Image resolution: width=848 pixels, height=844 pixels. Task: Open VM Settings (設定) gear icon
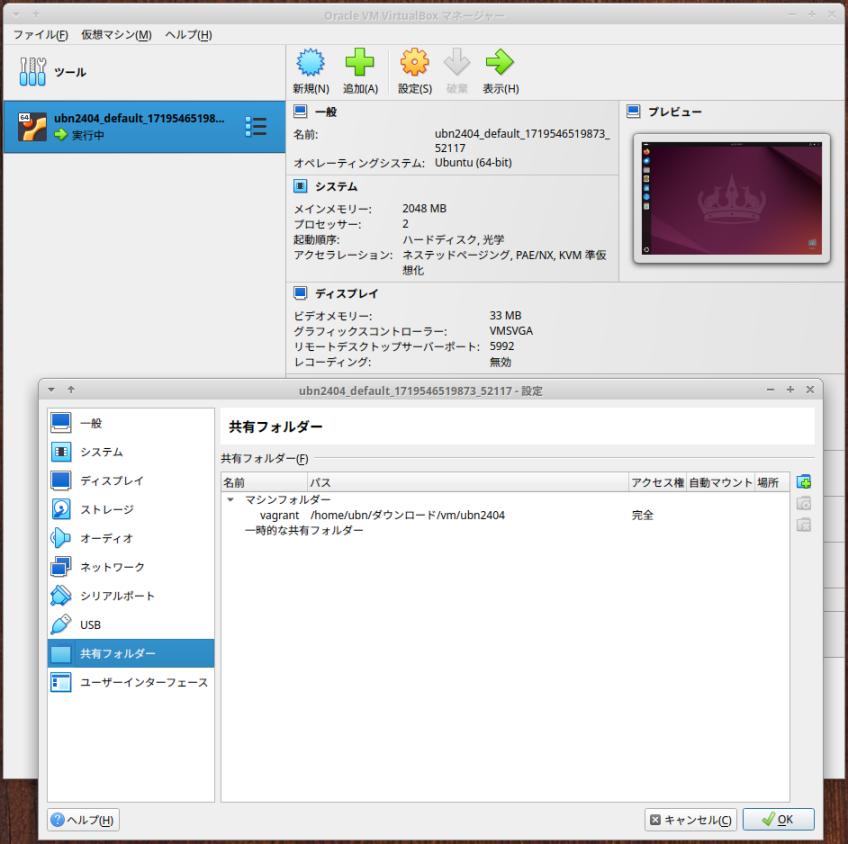[414, 63]
